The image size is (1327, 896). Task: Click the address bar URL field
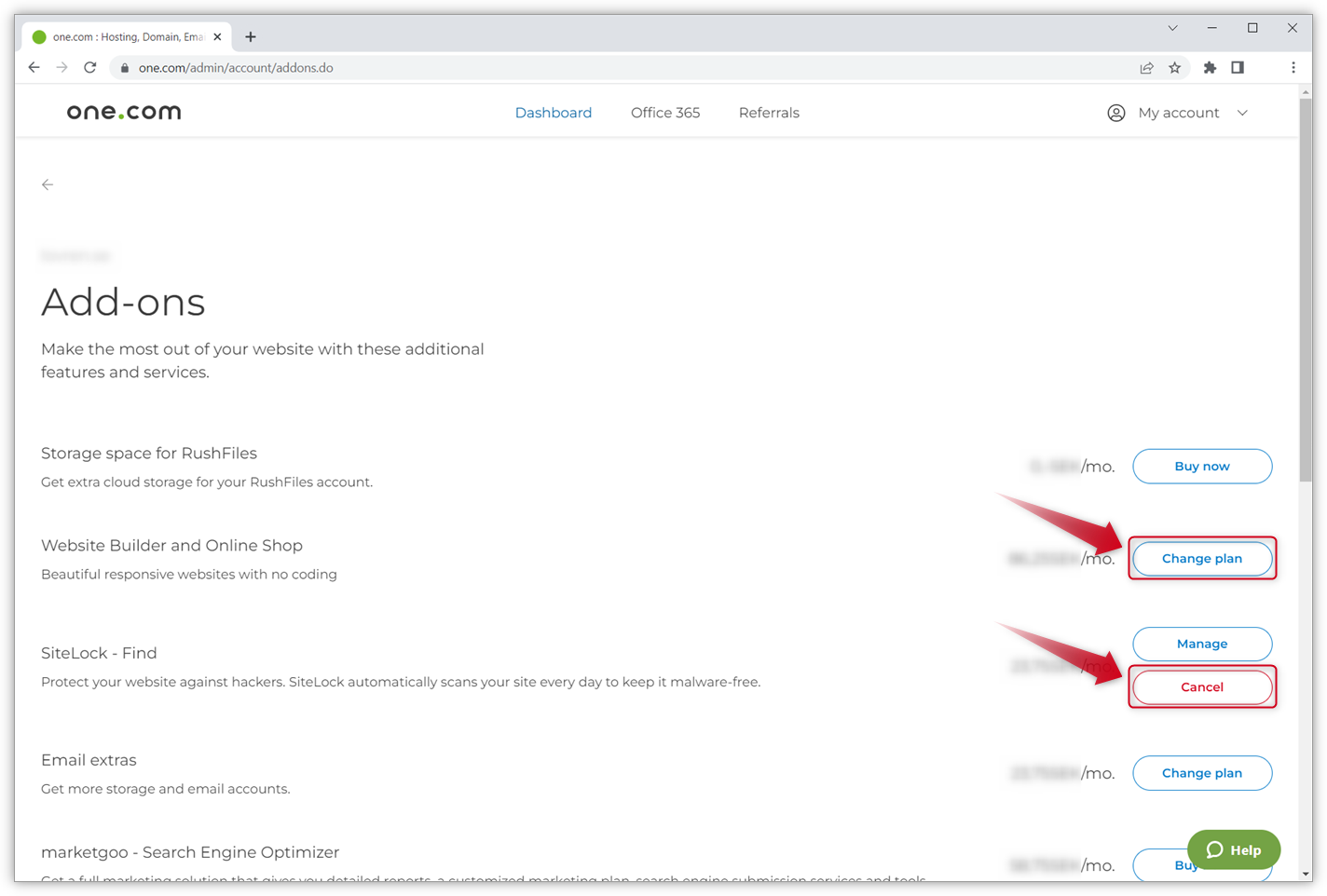tap(559, 67)
